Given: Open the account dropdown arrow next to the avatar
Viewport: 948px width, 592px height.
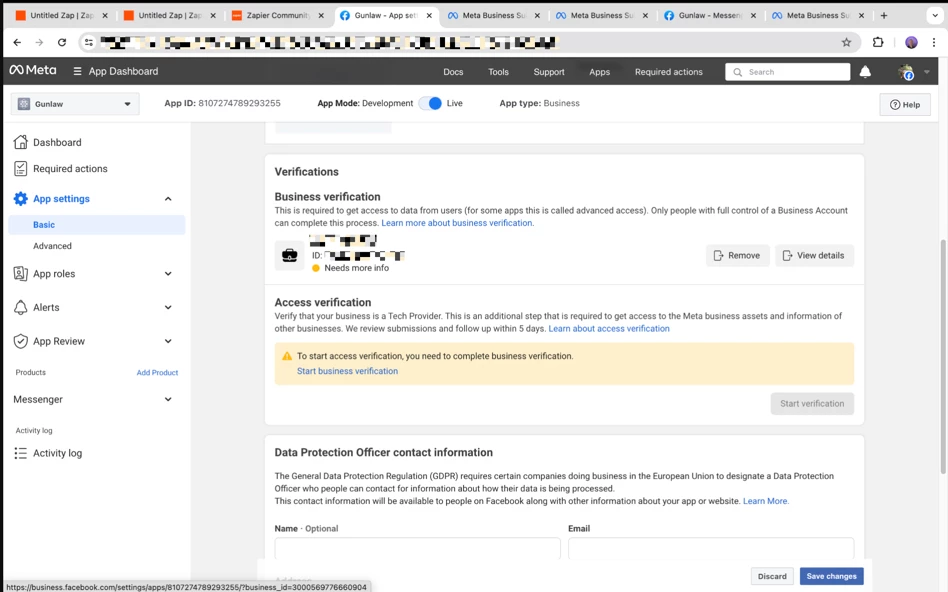Looking at the screenshot, I should (x=927, y=72).
